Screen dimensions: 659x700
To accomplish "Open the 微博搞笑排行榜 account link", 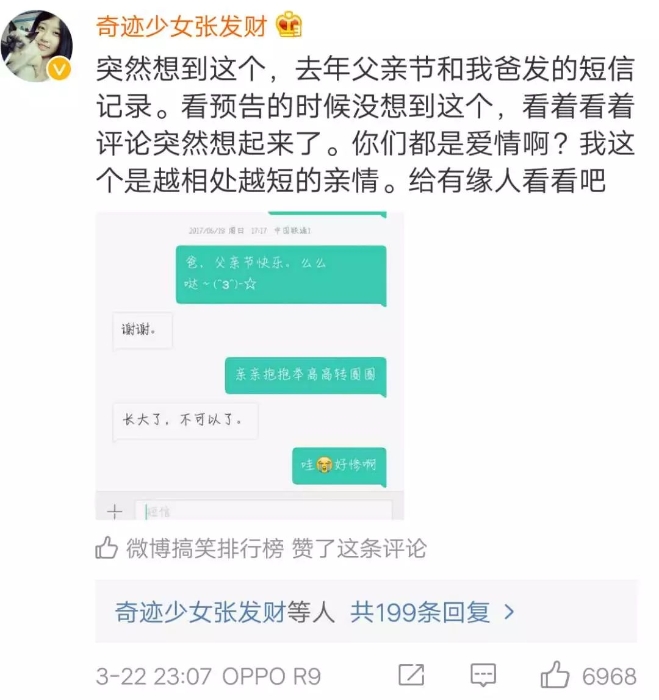I will (x=205, y=548).
